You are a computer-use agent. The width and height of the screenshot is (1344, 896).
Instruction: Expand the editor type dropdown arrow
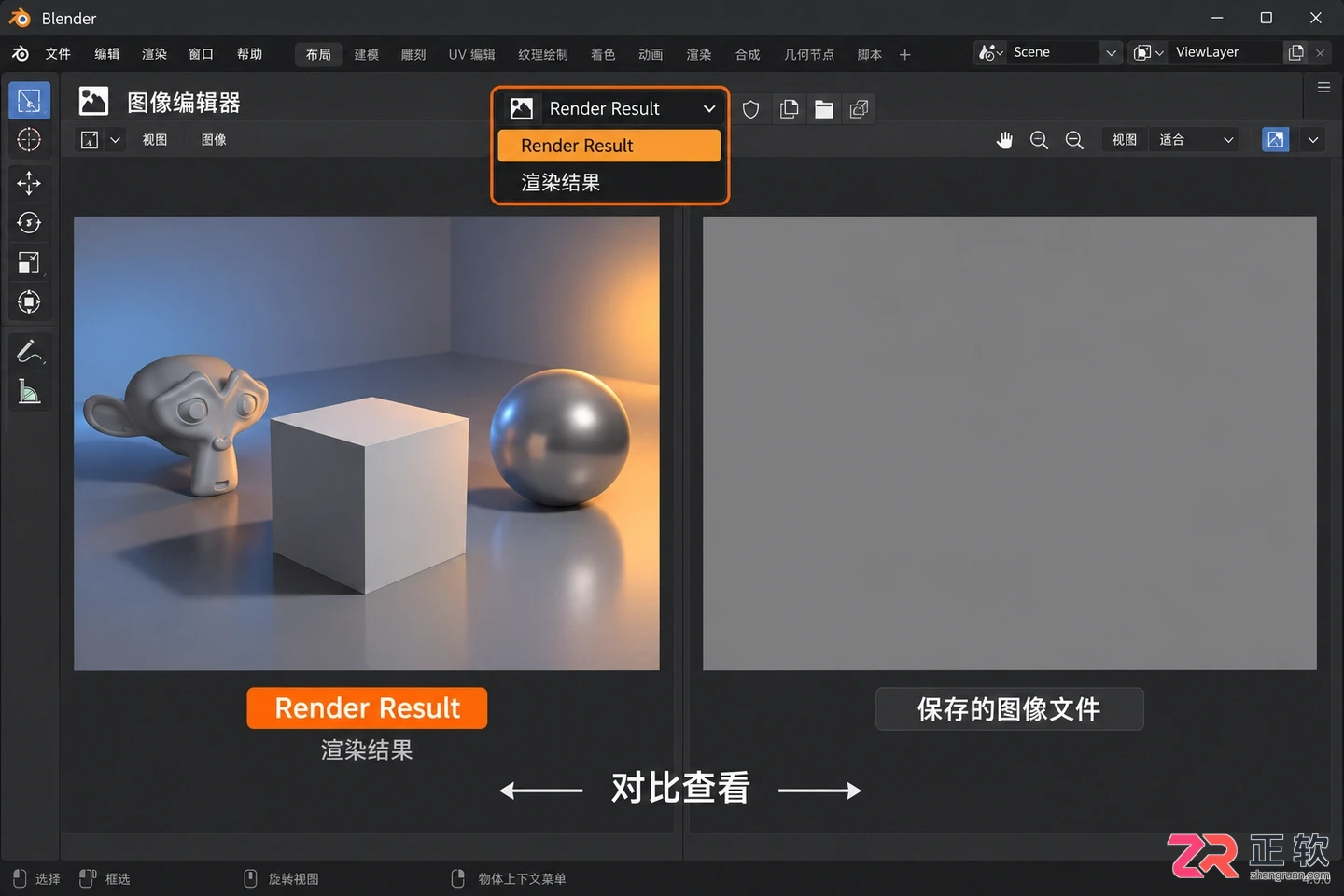(115, 140)
